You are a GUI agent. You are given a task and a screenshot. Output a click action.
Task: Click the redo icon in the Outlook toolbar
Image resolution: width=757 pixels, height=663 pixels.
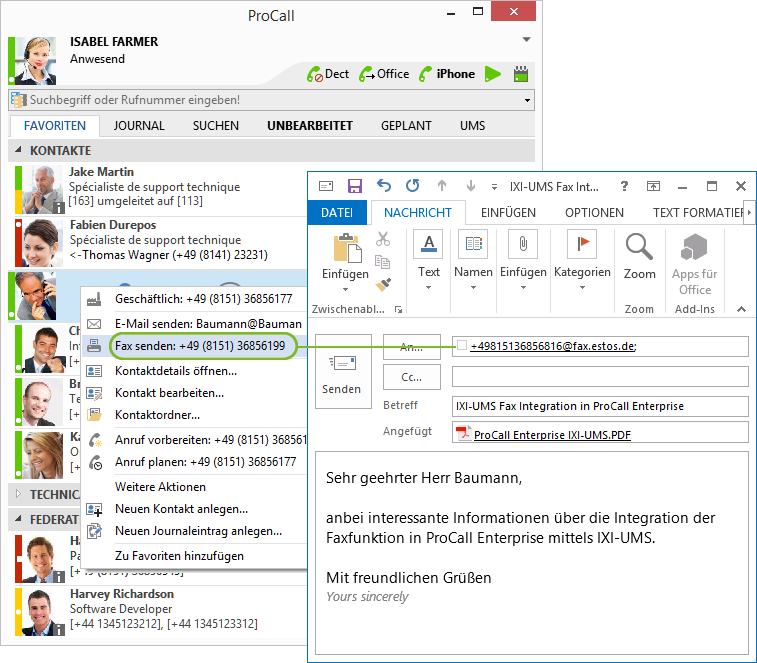pyautogui.click(x=412, y=185)
